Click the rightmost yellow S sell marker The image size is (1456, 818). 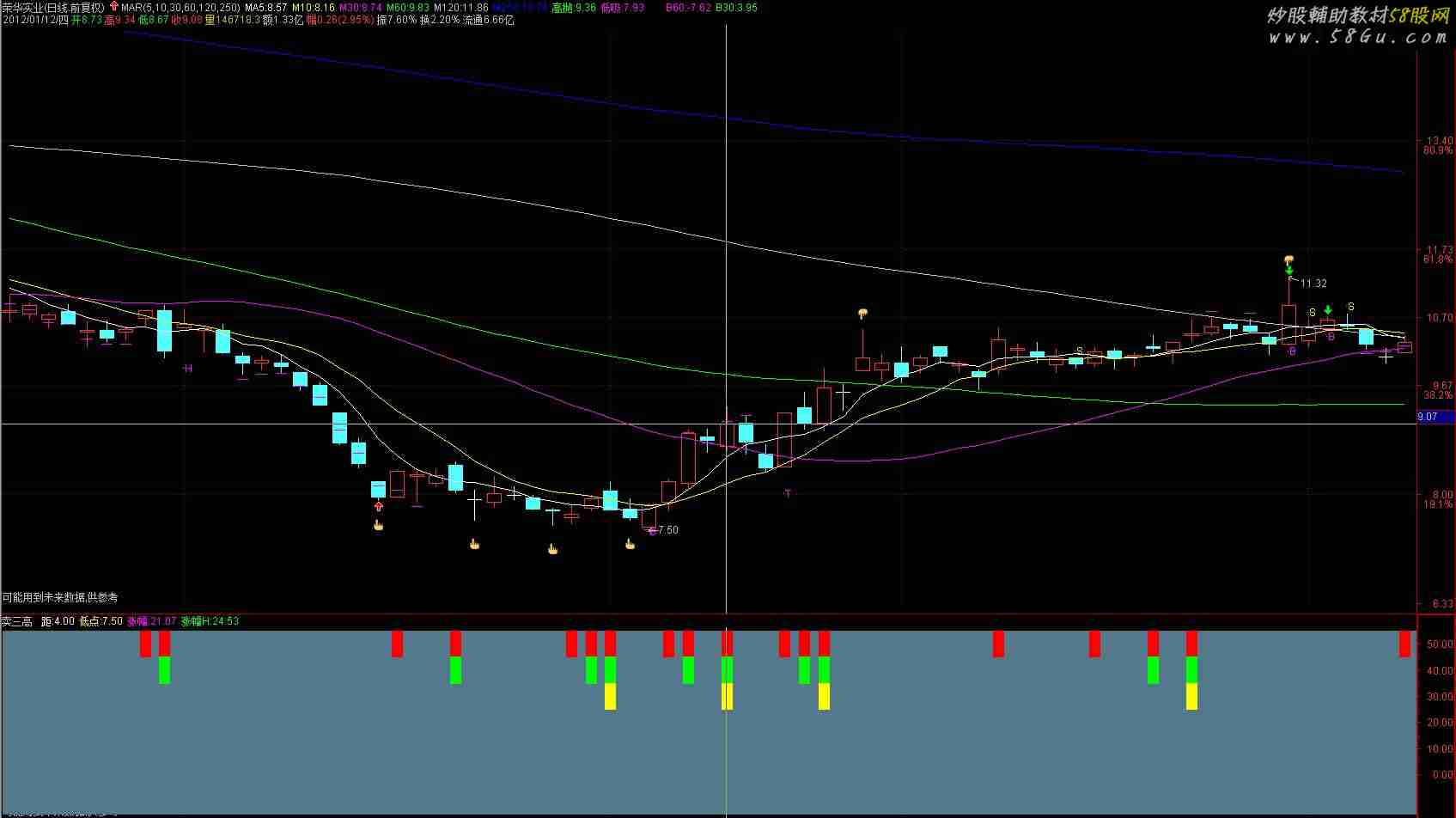(x=1350, y=307)
